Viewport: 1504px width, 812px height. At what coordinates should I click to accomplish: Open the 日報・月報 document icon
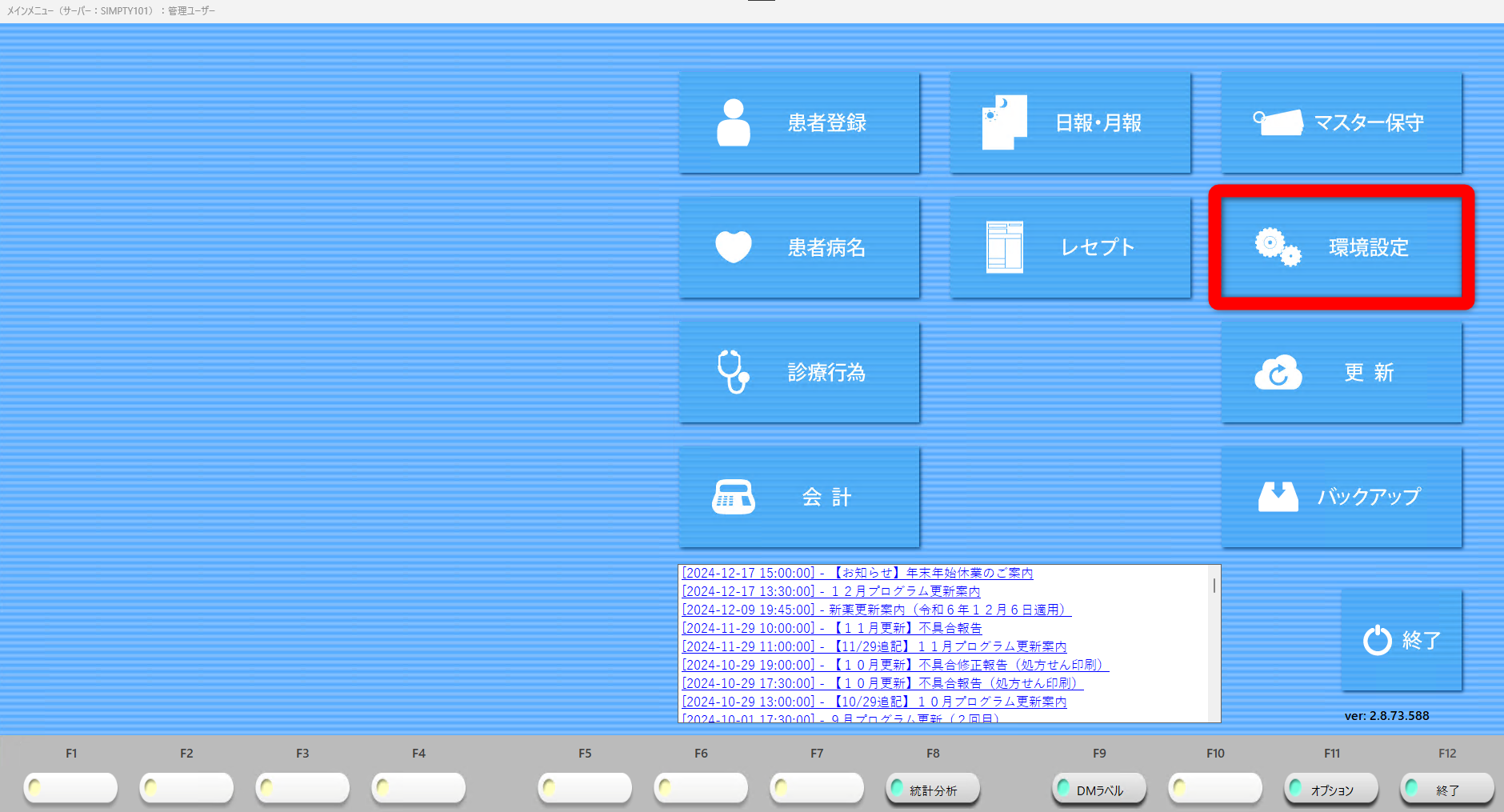point(1004,122)
